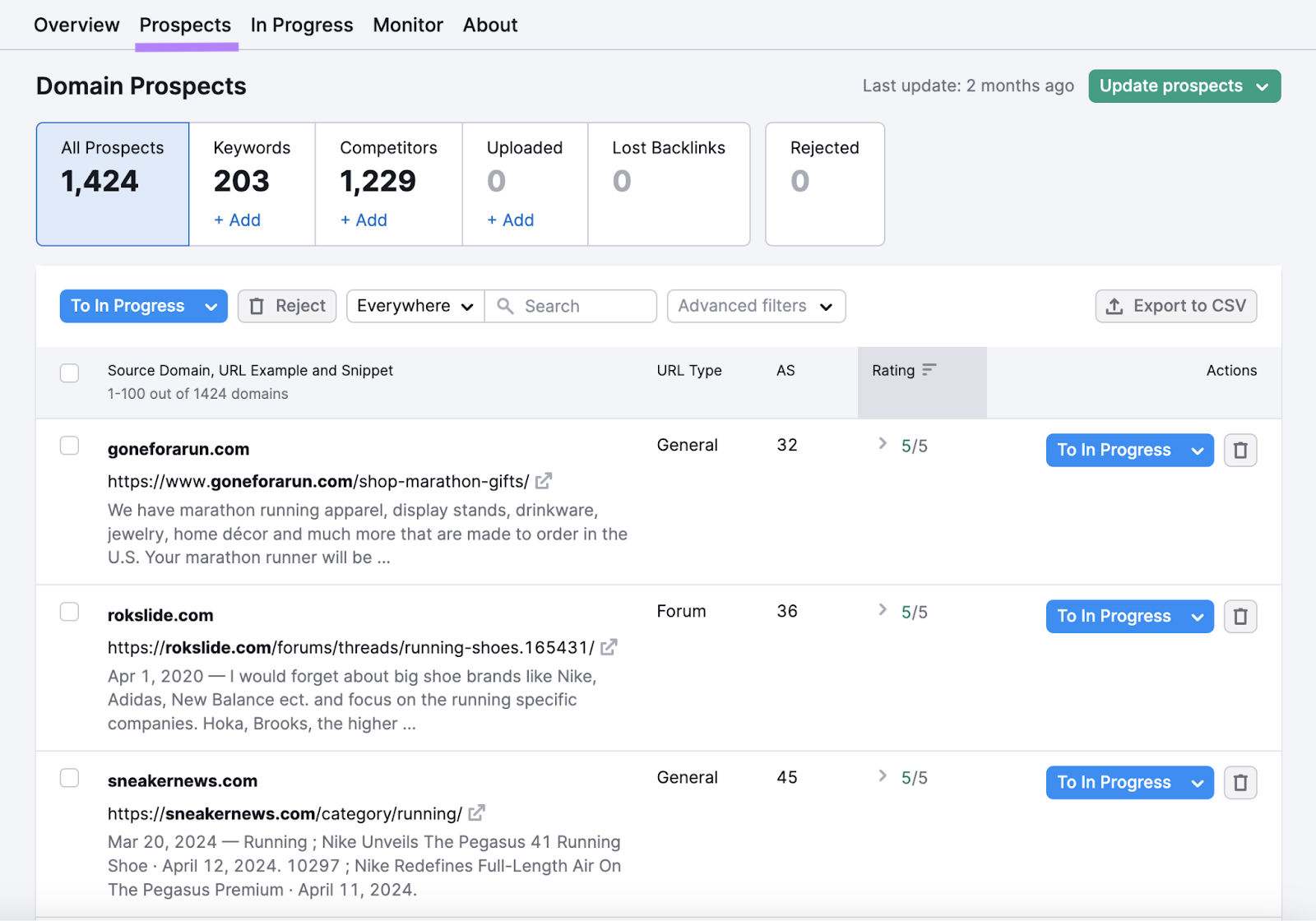Click the search magnifier icon
The height and width of the screenshot is (921, 1316).
[x=506, y=306]
